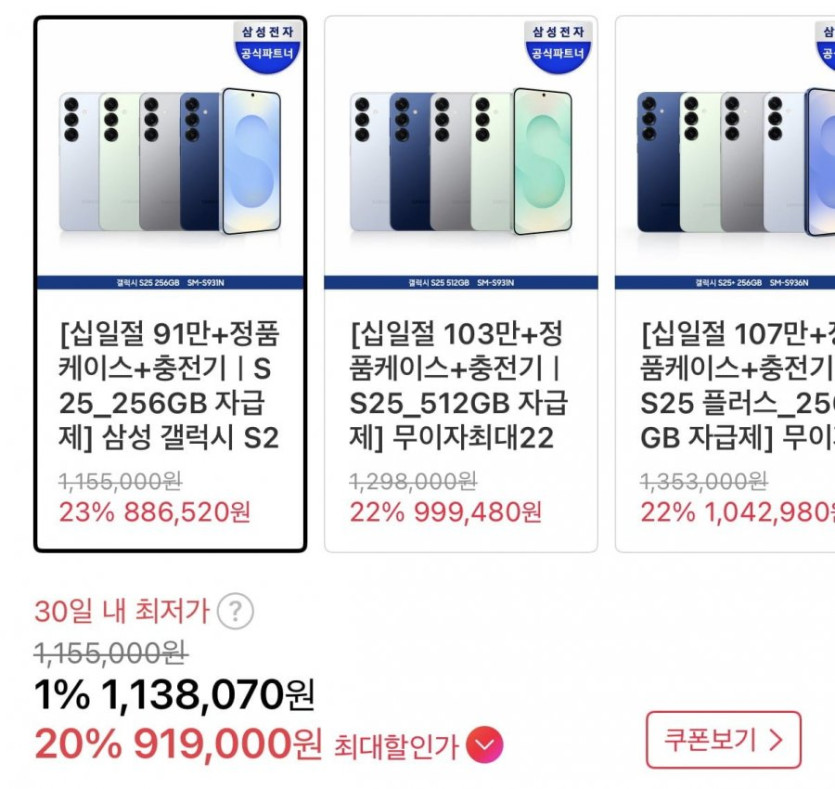Select the S25 512GB product card image
Screen dimensions: 835x789
point(460,160)
